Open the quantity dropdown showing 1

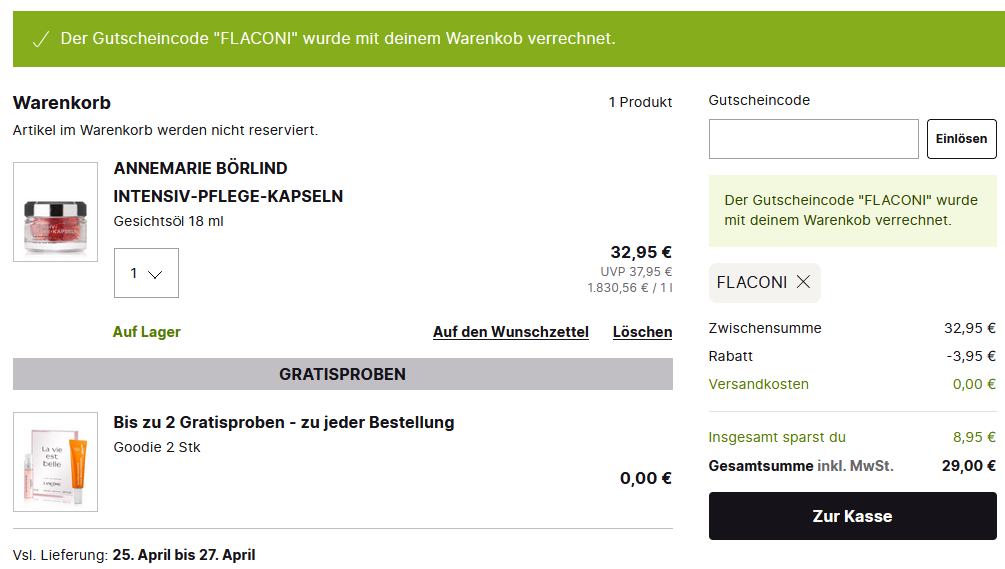click(146, 273)
